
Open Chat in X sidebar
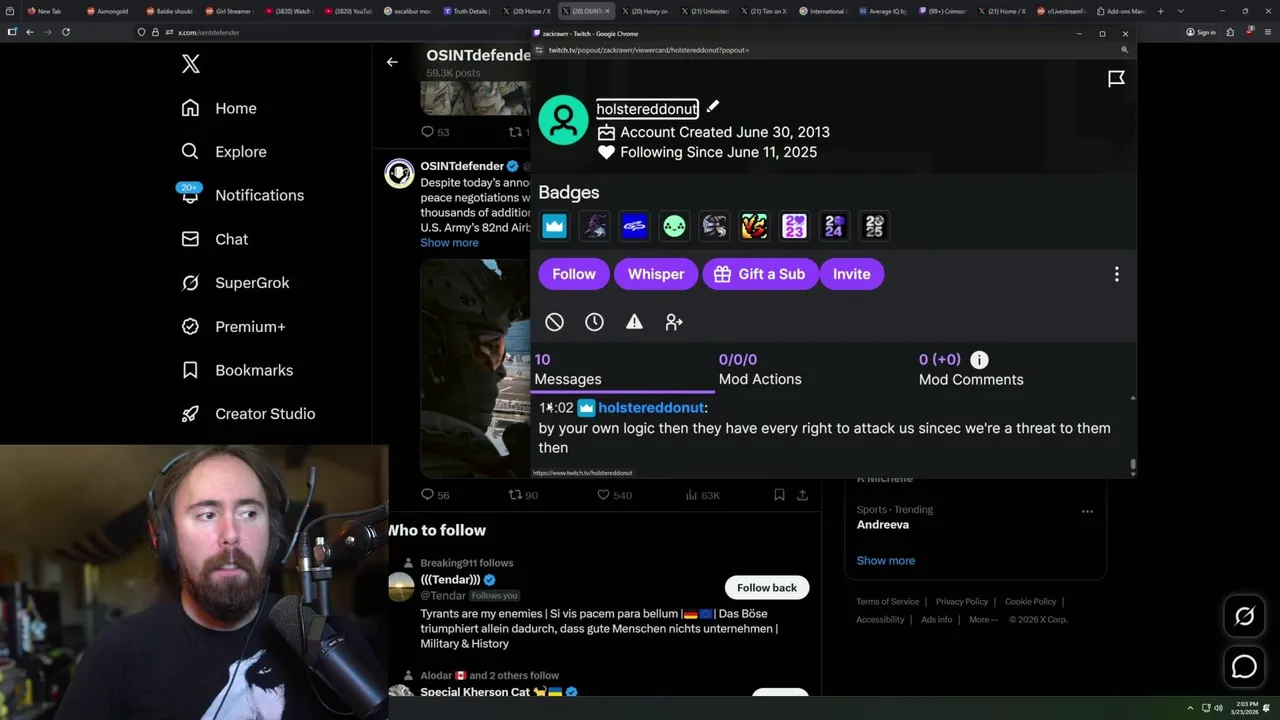214,239
